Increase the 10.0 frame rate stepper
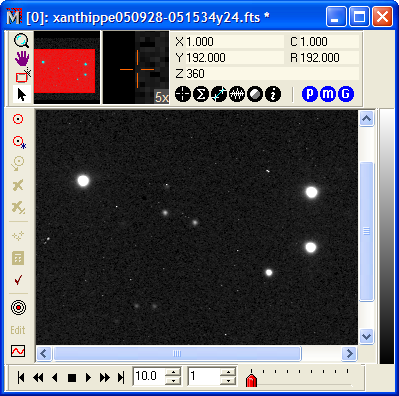This screenshot has width=399, height=396. [x=173, y=373]
